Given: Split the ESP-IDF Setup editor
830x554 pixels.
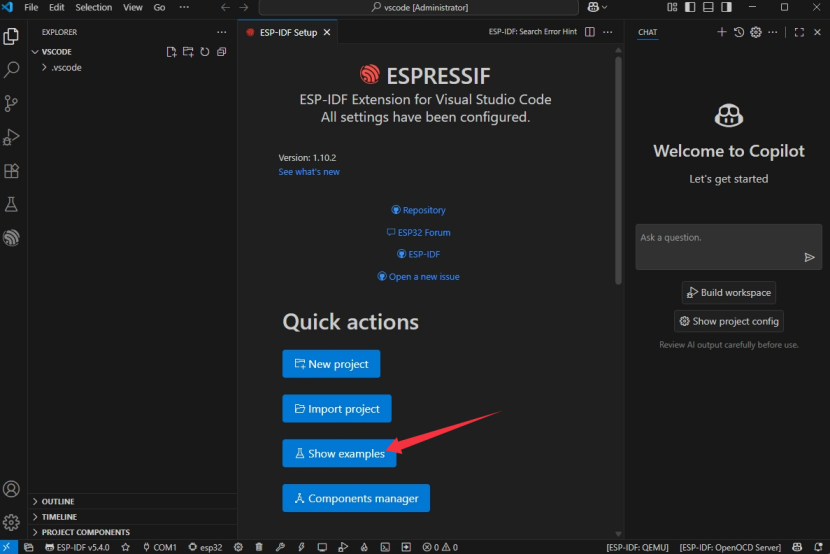Looking at the screenshot, I should [x=590, y=32].
